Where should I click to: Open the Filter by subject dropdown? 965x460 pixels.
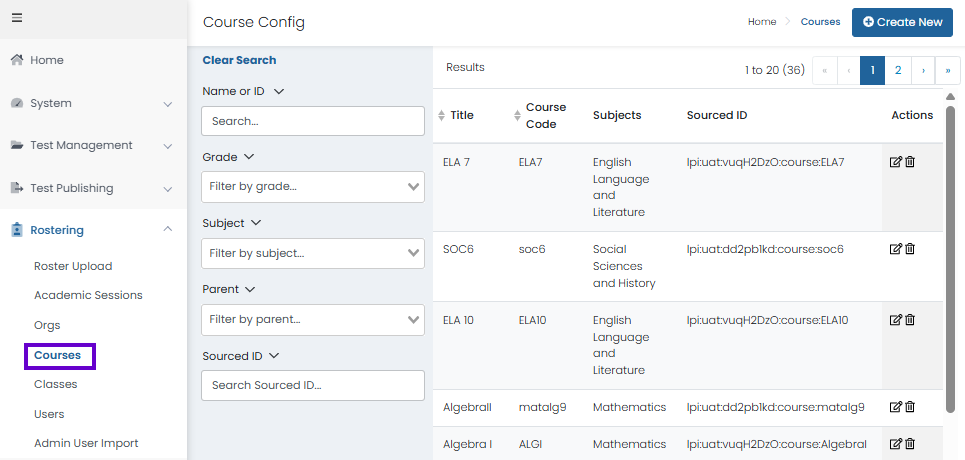[x=313, y=253]
